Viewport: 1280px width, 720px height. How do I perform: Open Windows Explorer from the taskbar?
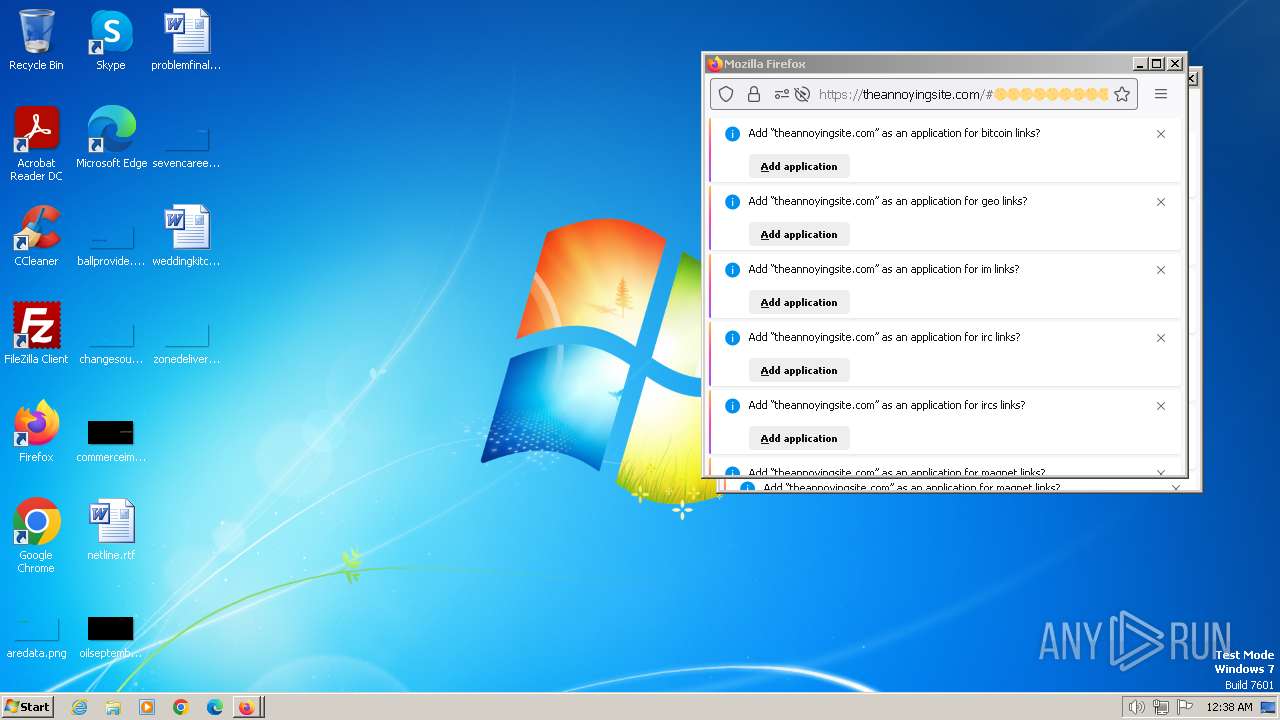click(x=113, y=707)
